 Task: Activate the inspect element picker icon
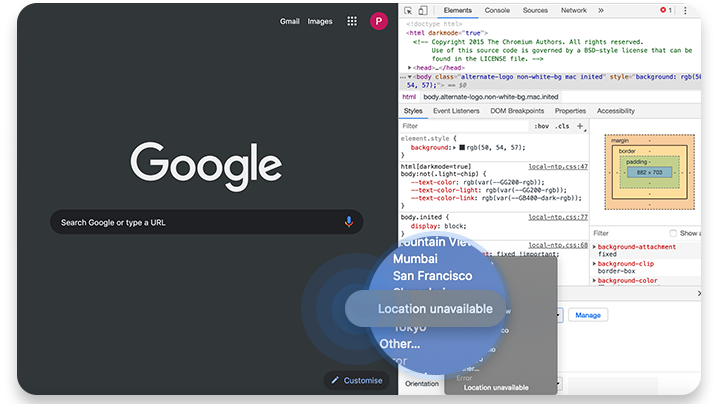[x=408, y=11]
